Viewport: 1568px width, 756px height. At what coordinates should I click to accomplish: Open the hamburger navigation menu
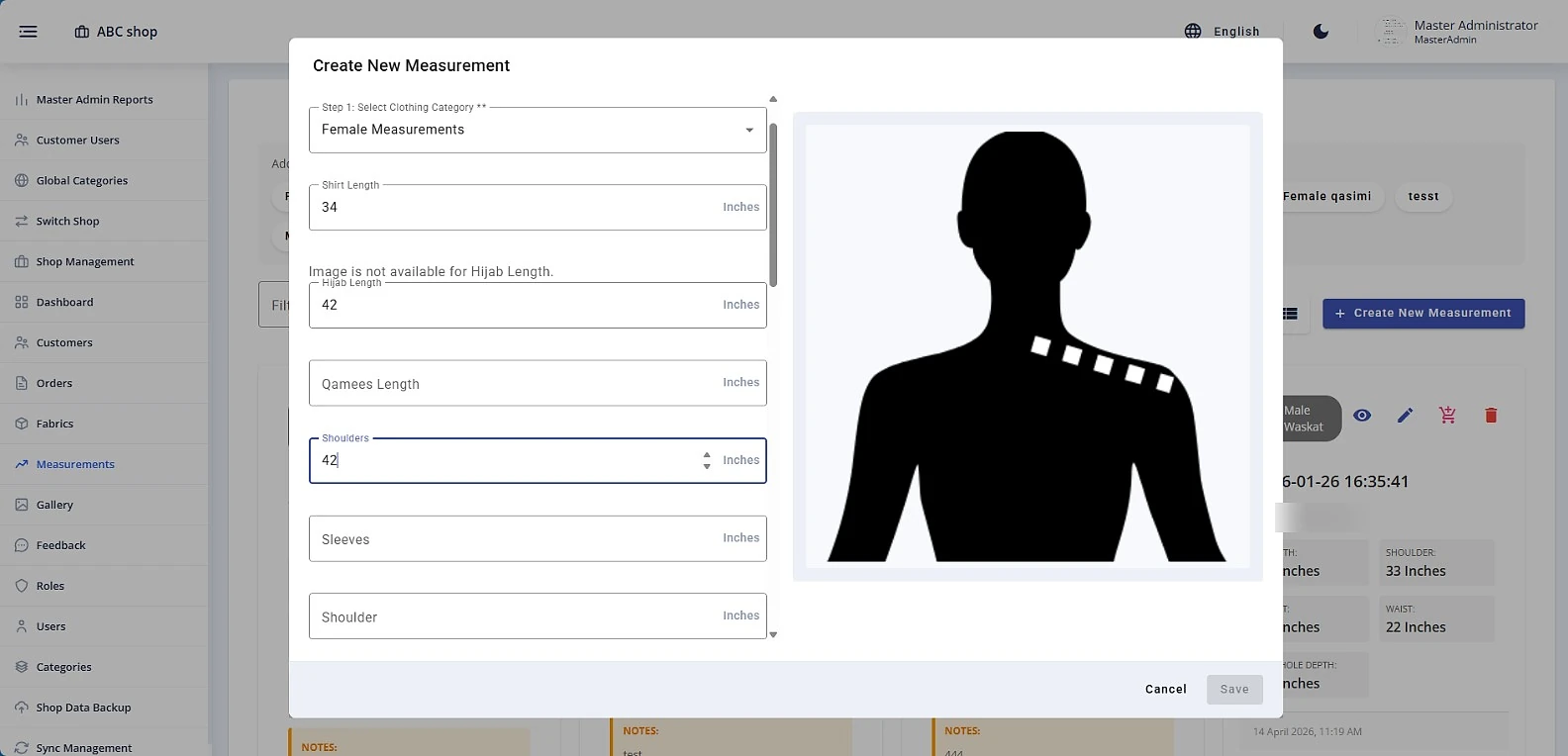tap(28, 32)
